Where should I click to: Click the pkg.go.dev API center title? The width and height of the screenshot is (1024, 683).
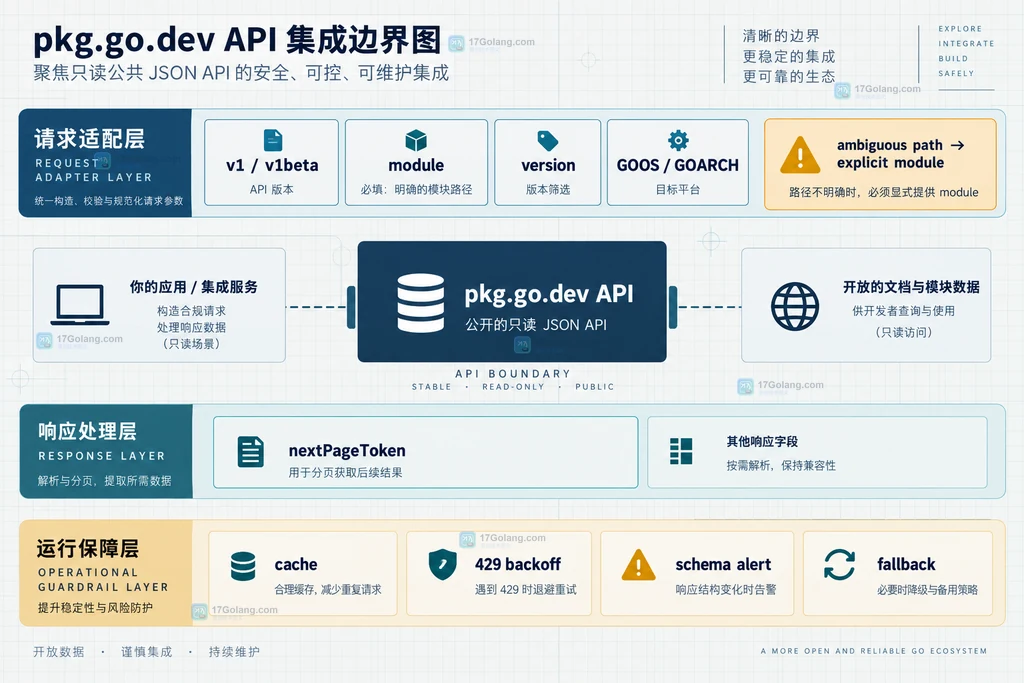pos(549,294)
